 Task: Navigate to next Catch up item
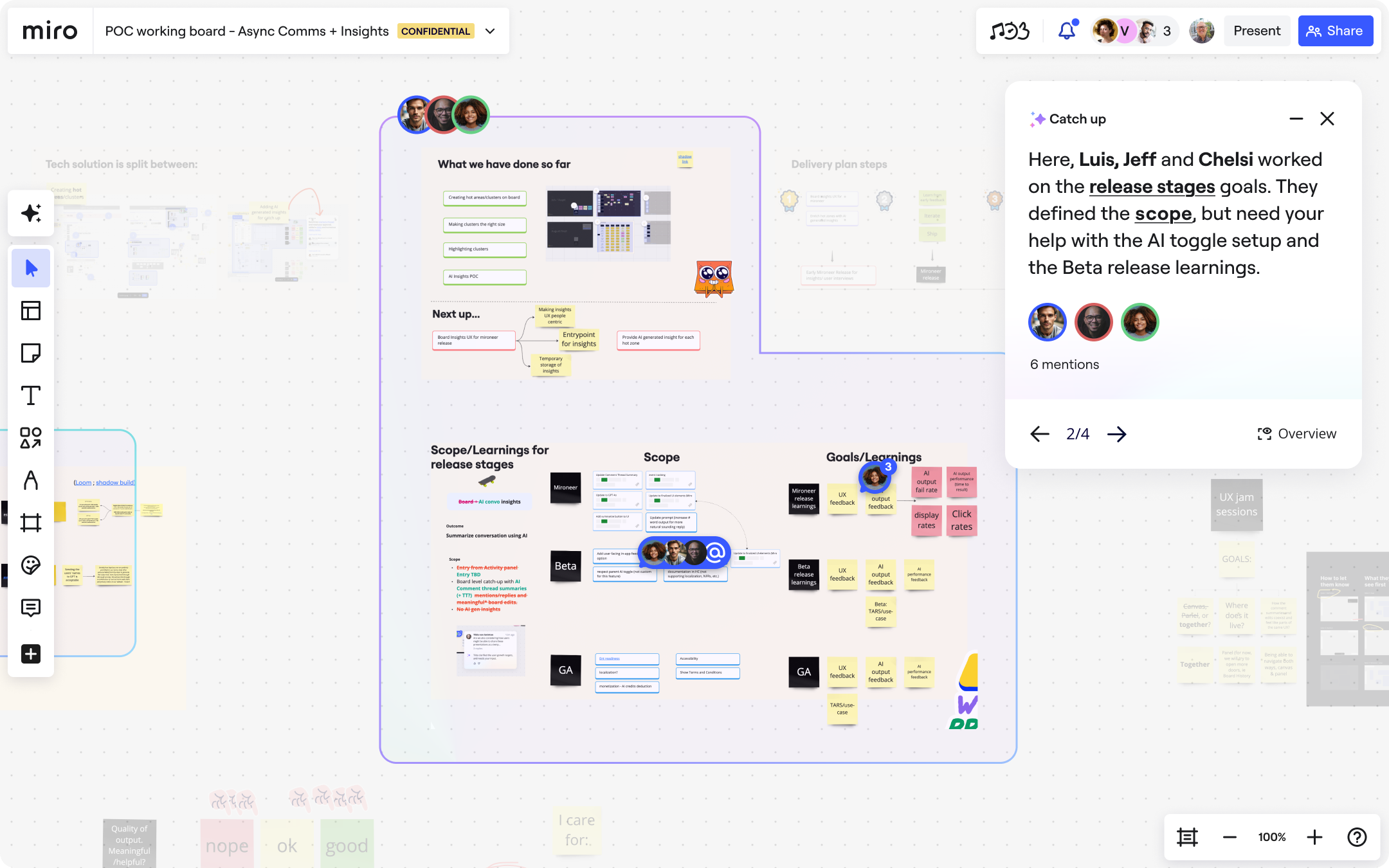click(1117, 433)
